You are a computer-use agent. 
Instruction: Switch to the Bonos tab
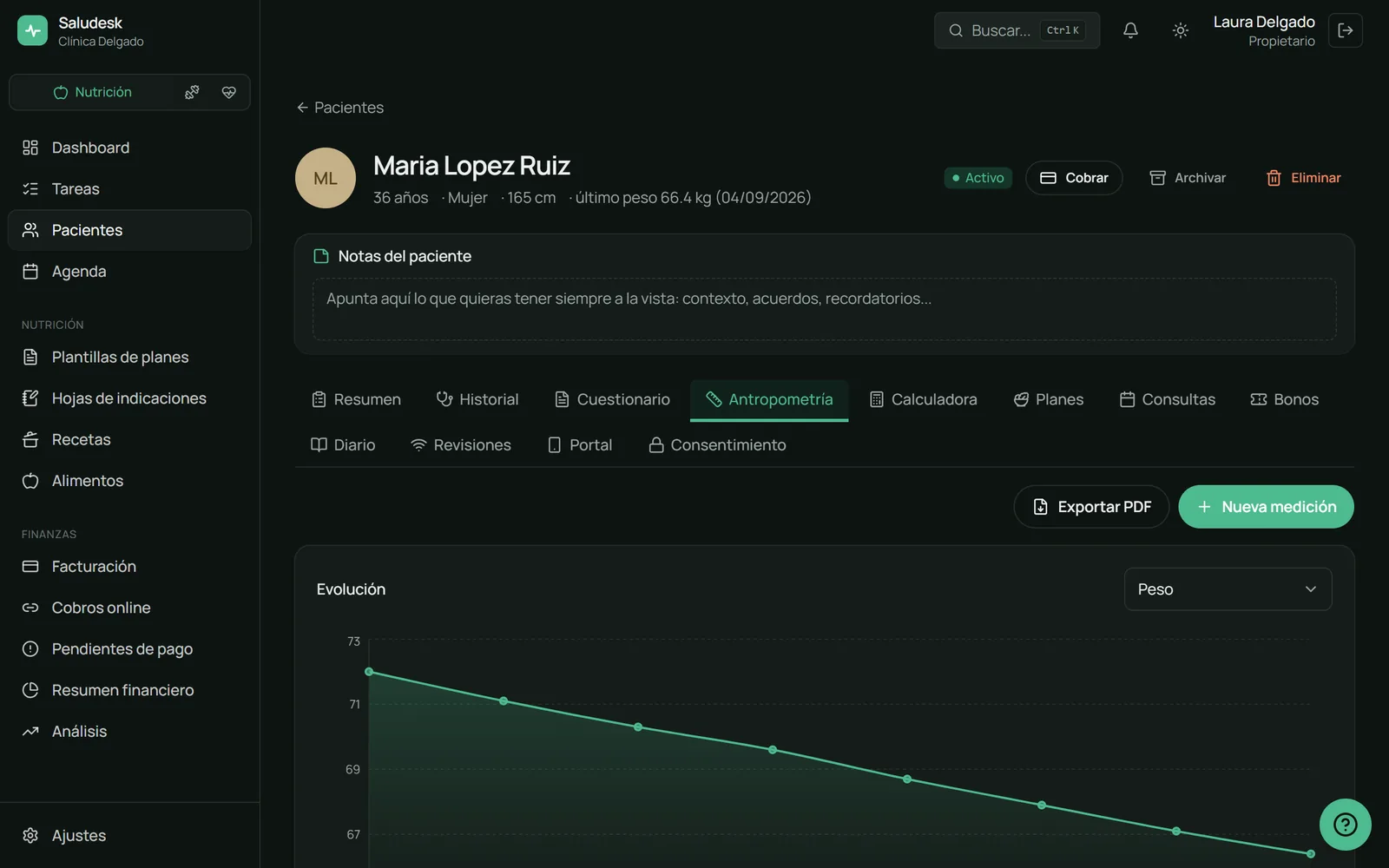coord(1285,399)
